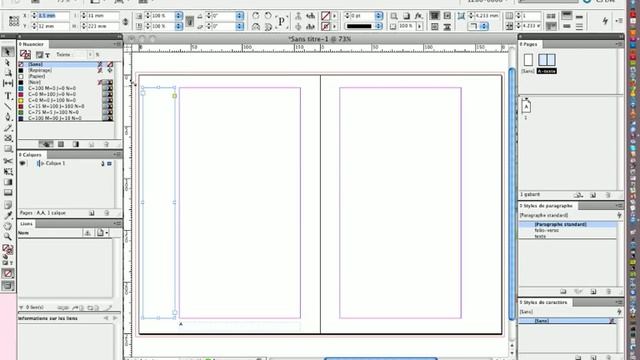Screen dimensions: 640x360
Task: Click new page icon in Pages panel
Action: 593,195
